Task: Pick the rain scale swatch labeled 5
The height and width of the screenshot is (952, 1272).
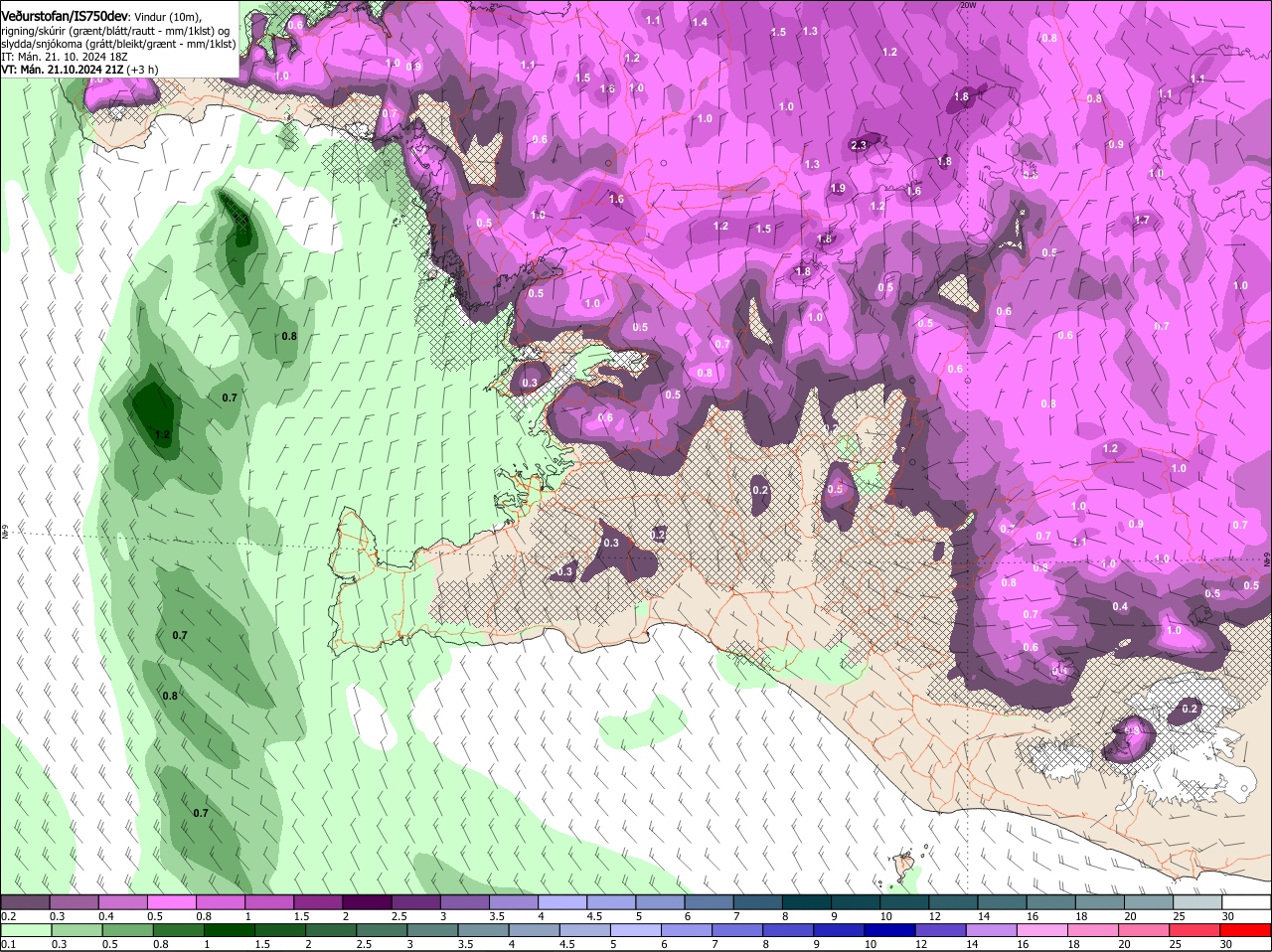Action: pos(637,930)
